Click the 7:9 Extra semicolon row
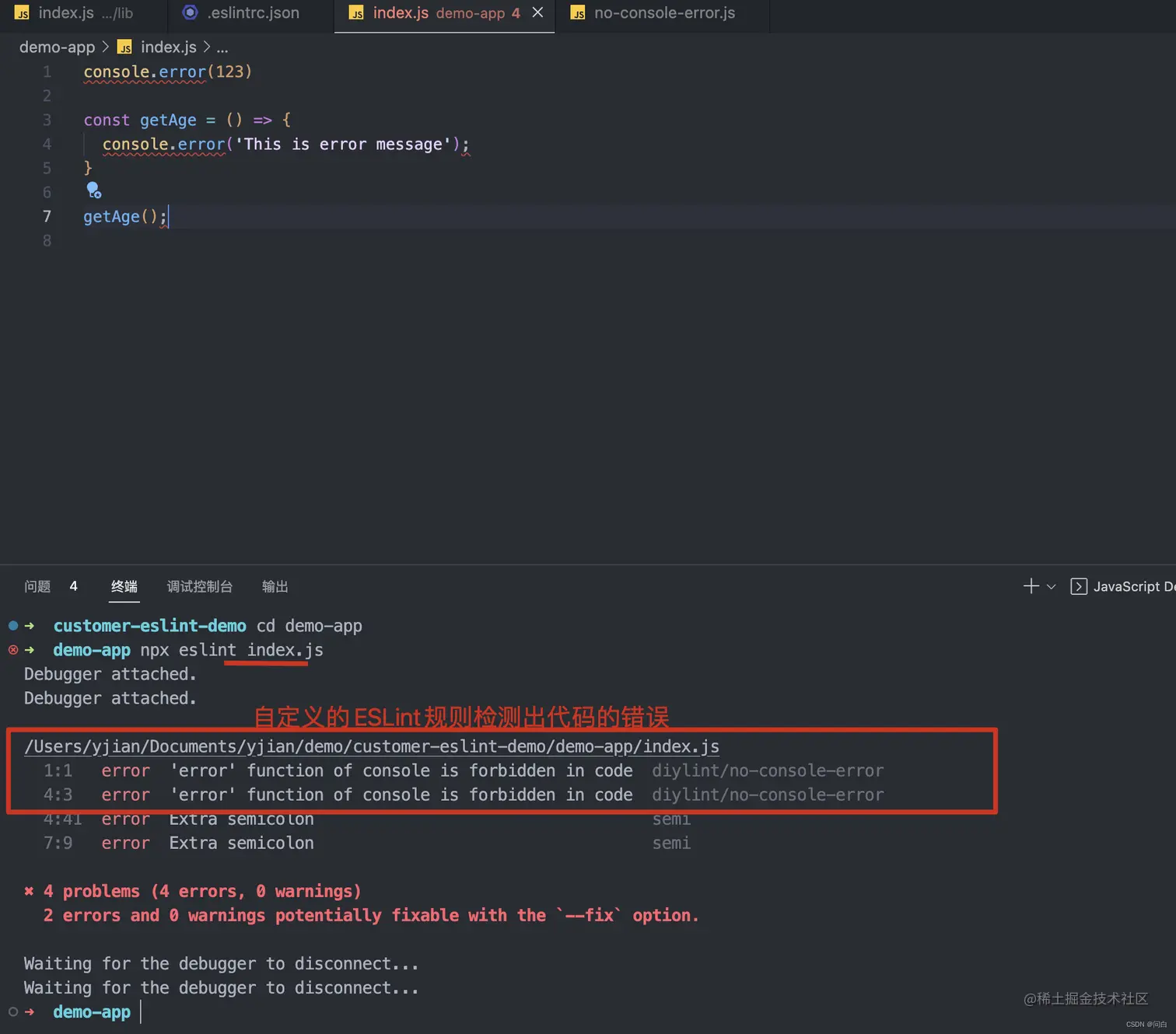 tap(367, 843)
